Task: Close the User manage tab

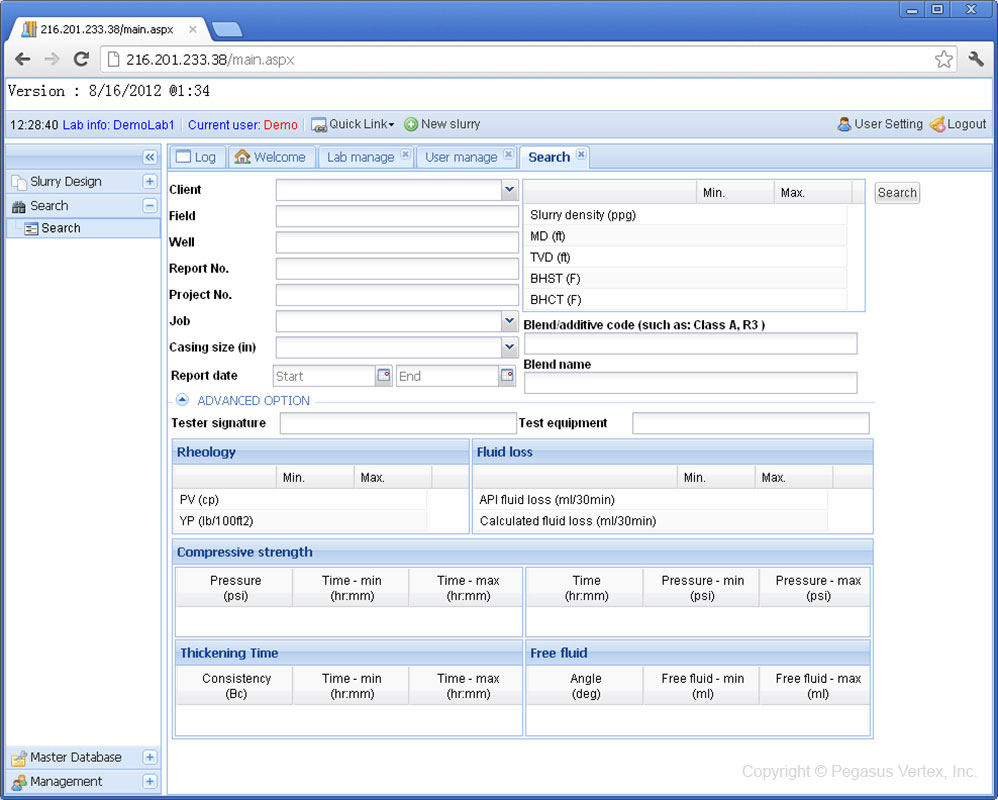Action: click(508, 154)
